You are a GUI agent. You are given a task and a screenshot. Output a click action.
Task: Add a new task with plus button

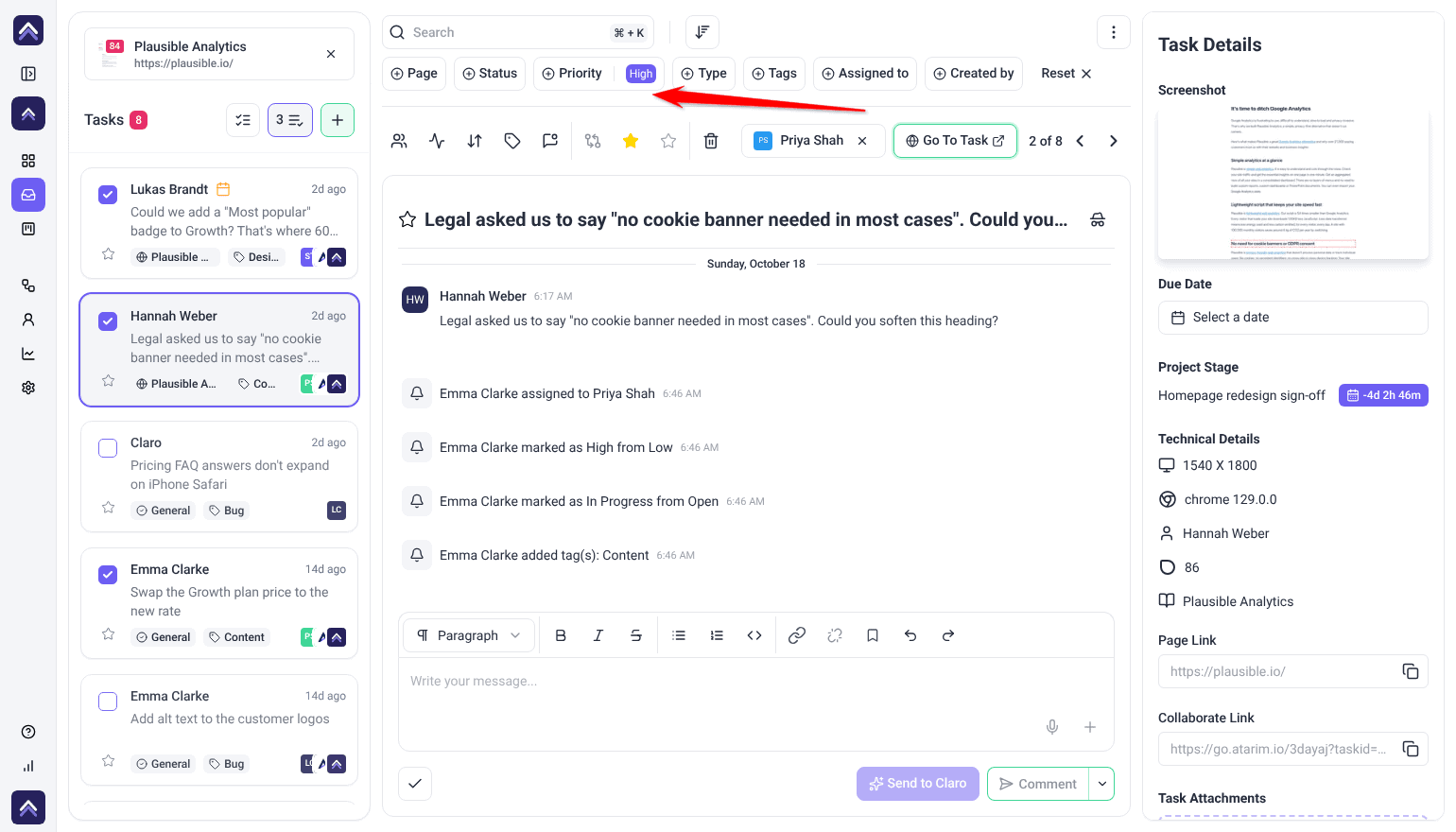pos(338,120)
